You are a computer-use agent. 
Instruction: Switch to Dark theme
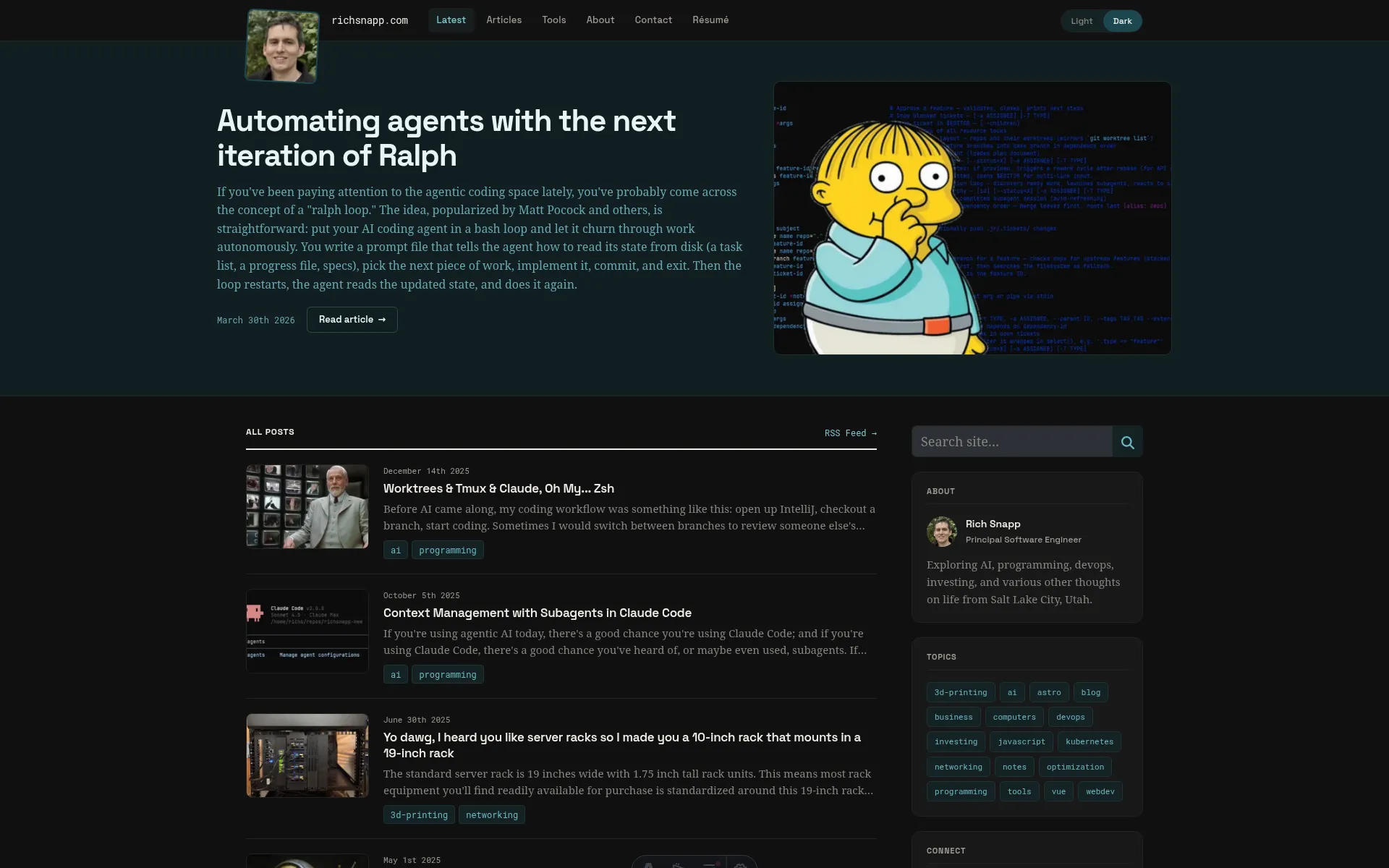pyautogui.click(x=1122, y=20)
